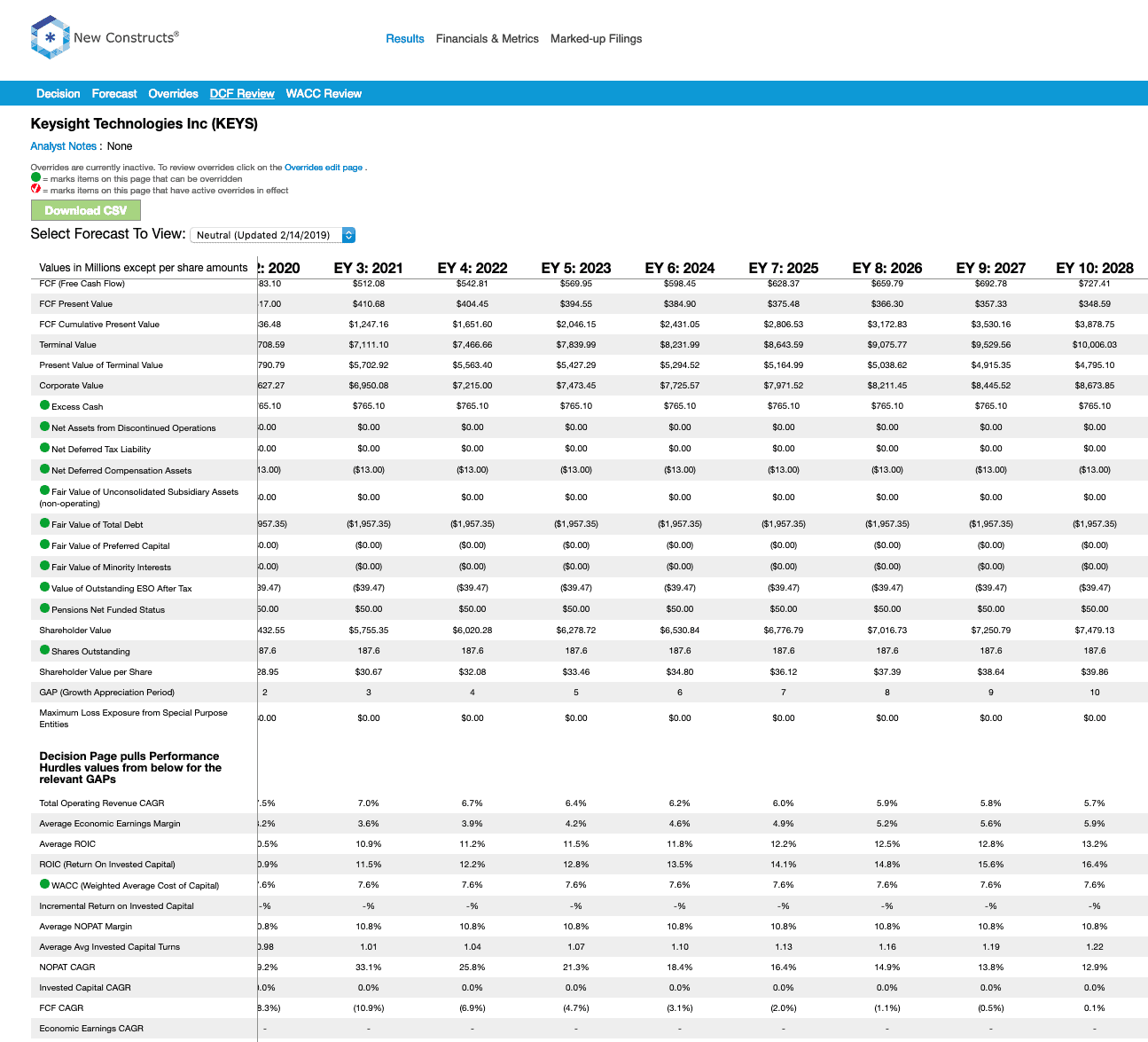Select Forecast in the blue navigation bar

[114, 93]
